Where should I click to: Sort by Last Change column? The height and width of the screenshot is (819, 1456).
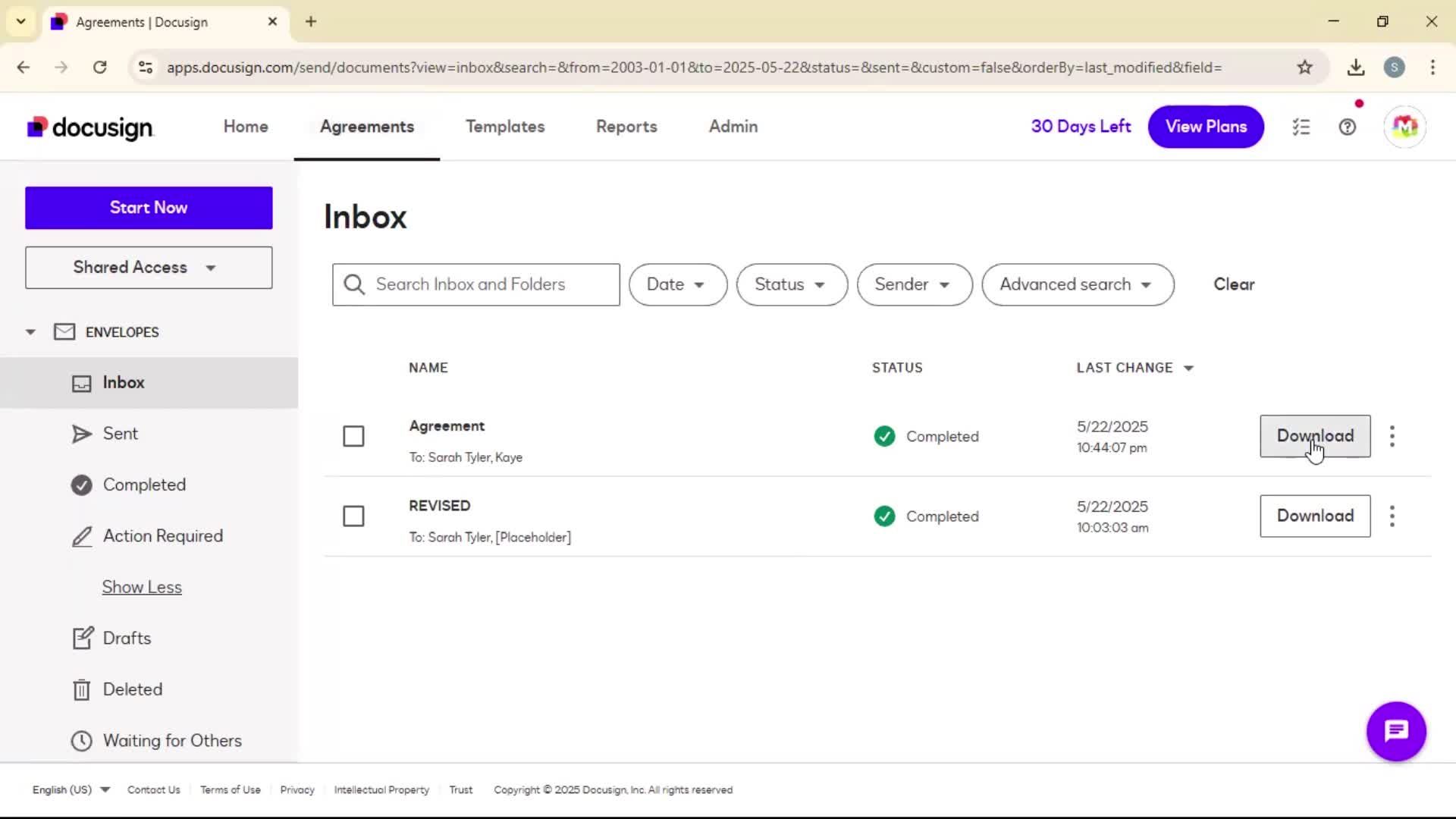click(1135, 368)
